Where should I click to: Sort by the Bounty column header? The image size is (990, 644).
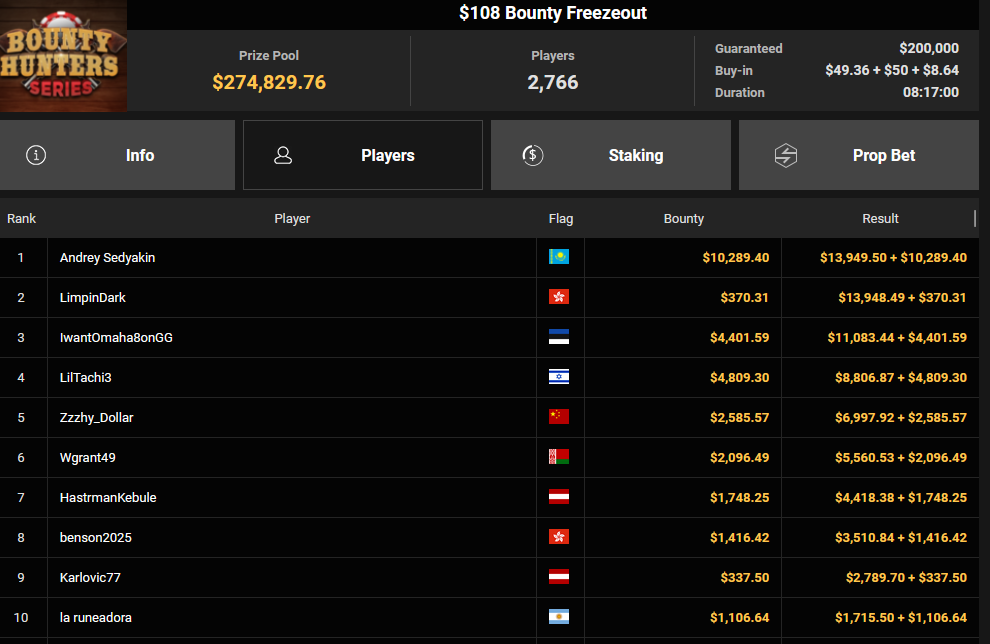point(684,218)
